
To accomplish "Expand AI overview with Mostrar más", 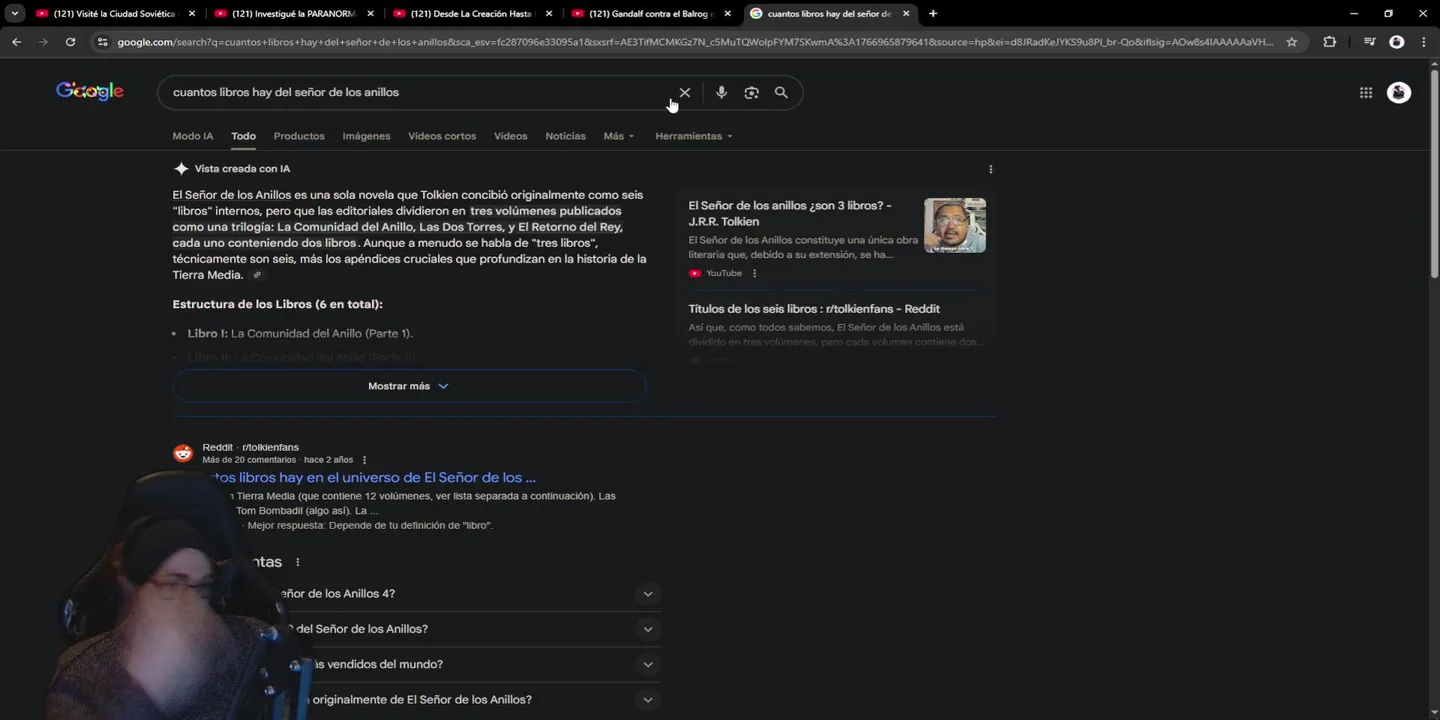I will 409,386.
